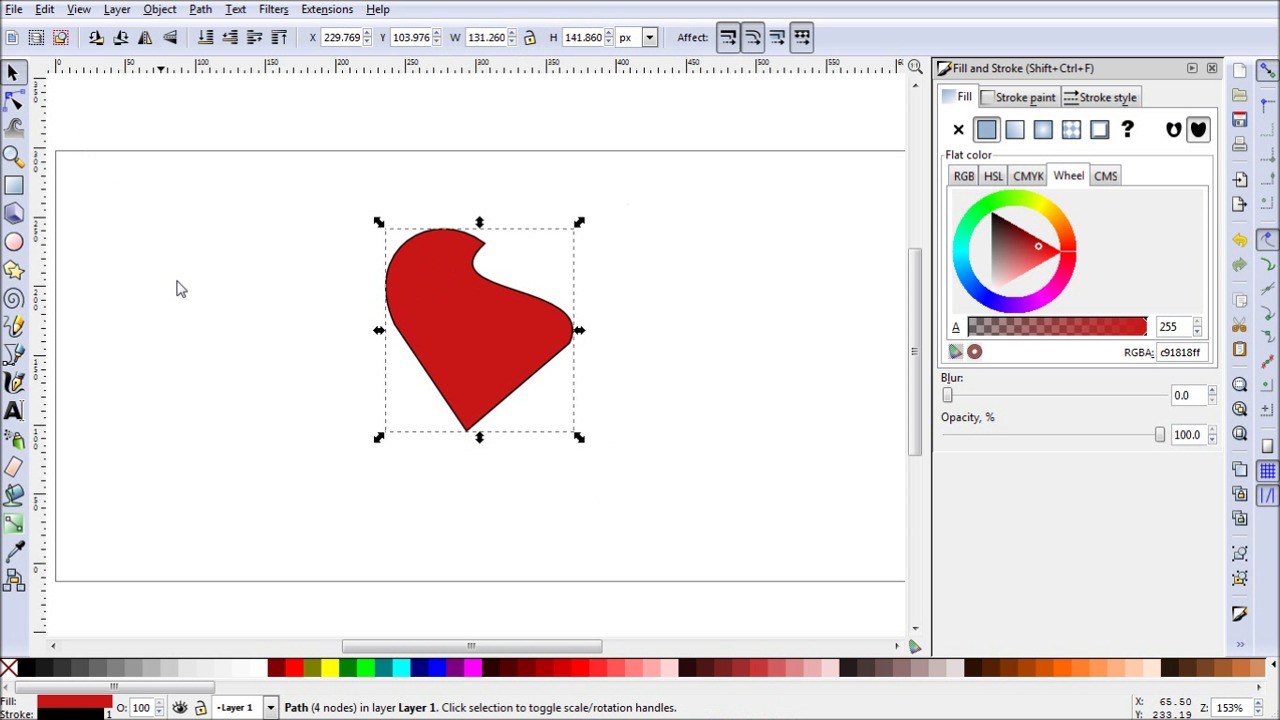Activate the Text tool
1280x720 pixels.
(14, 411)
